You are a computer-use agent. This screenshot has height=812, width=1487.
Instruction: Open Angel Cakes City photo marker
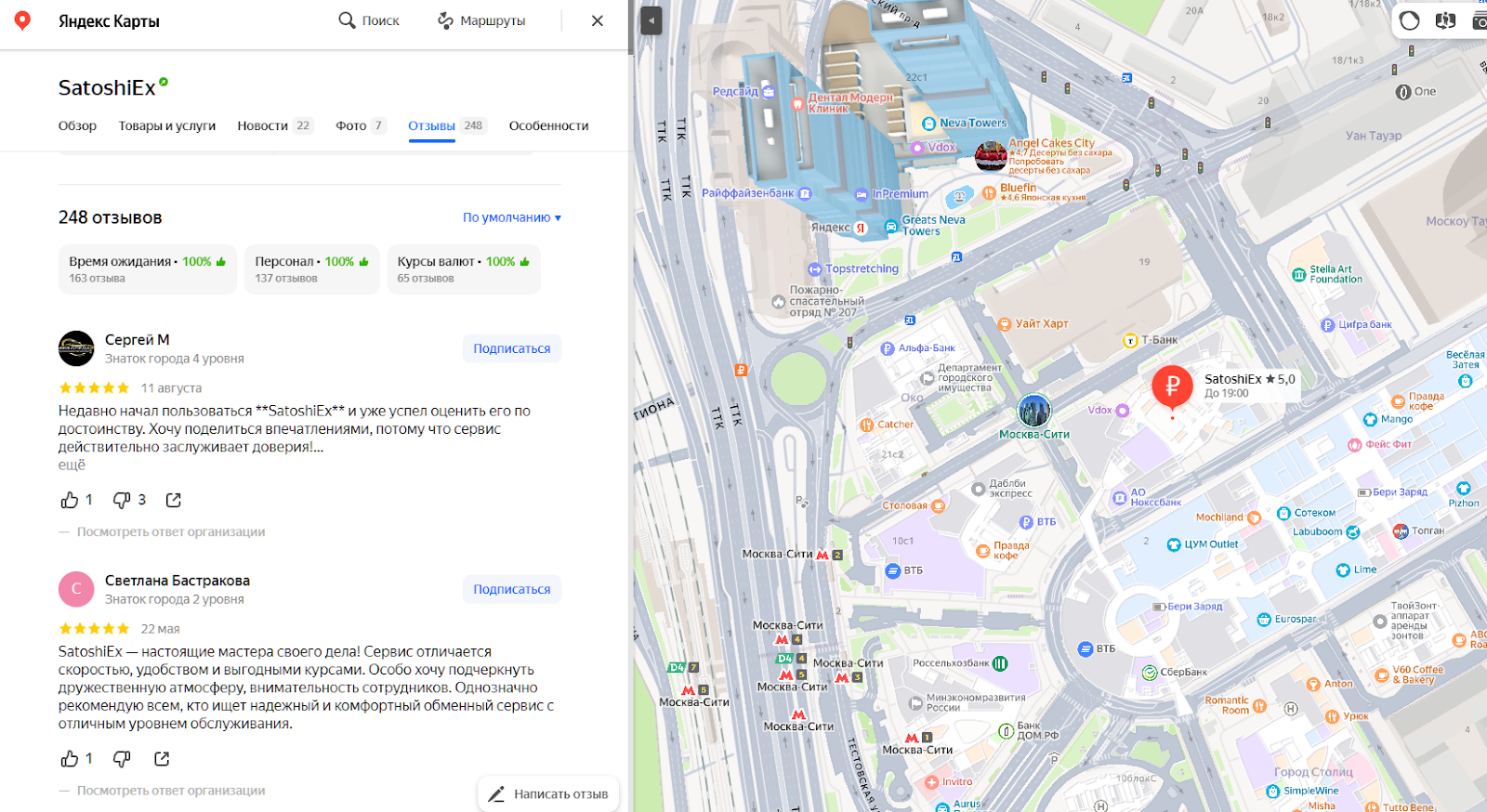[991, 156]
